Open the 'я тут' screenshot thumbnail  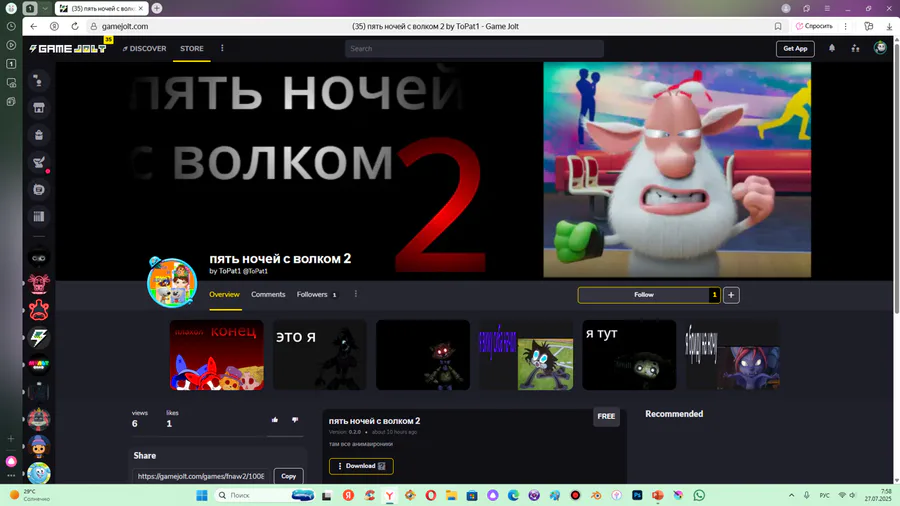[629, 355]
